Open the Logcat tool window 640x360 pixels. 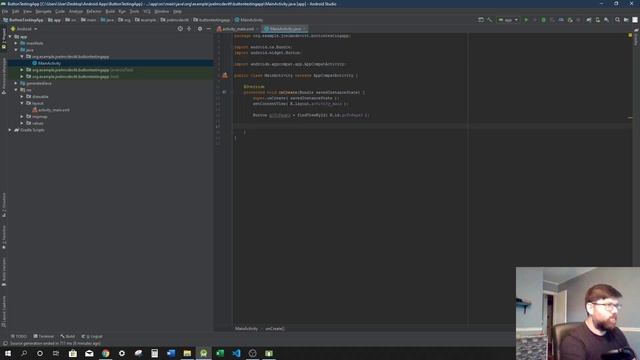click(92, 336)
